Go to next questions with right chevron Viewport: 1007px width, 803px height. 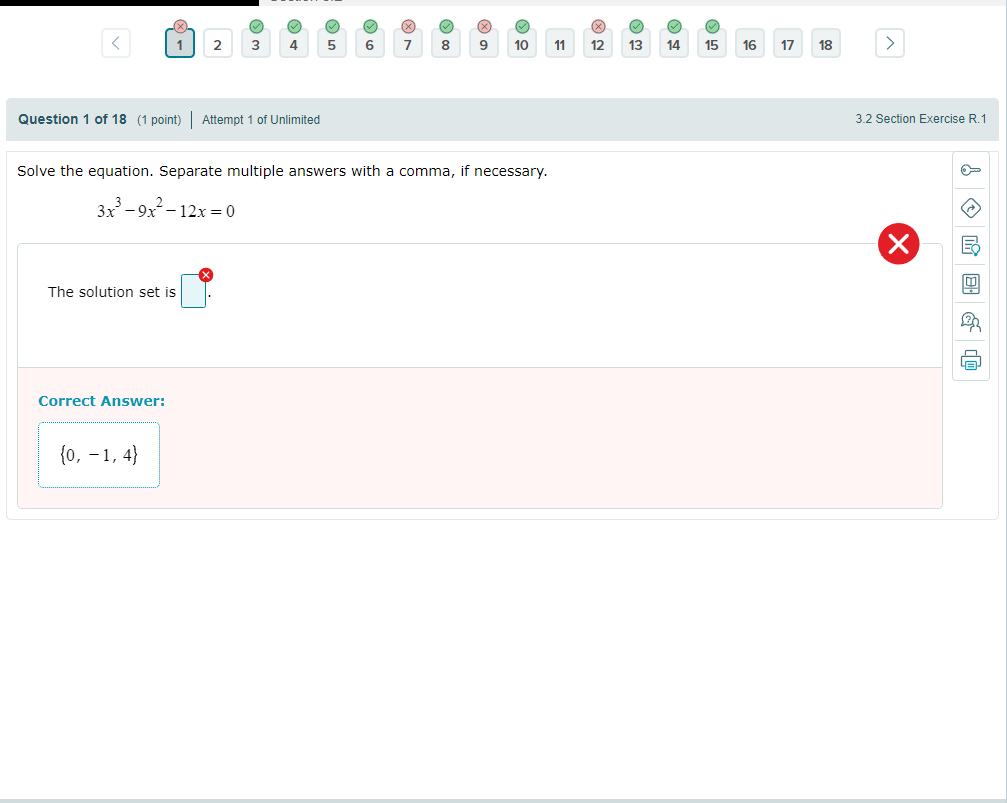[x=890, y=43]
